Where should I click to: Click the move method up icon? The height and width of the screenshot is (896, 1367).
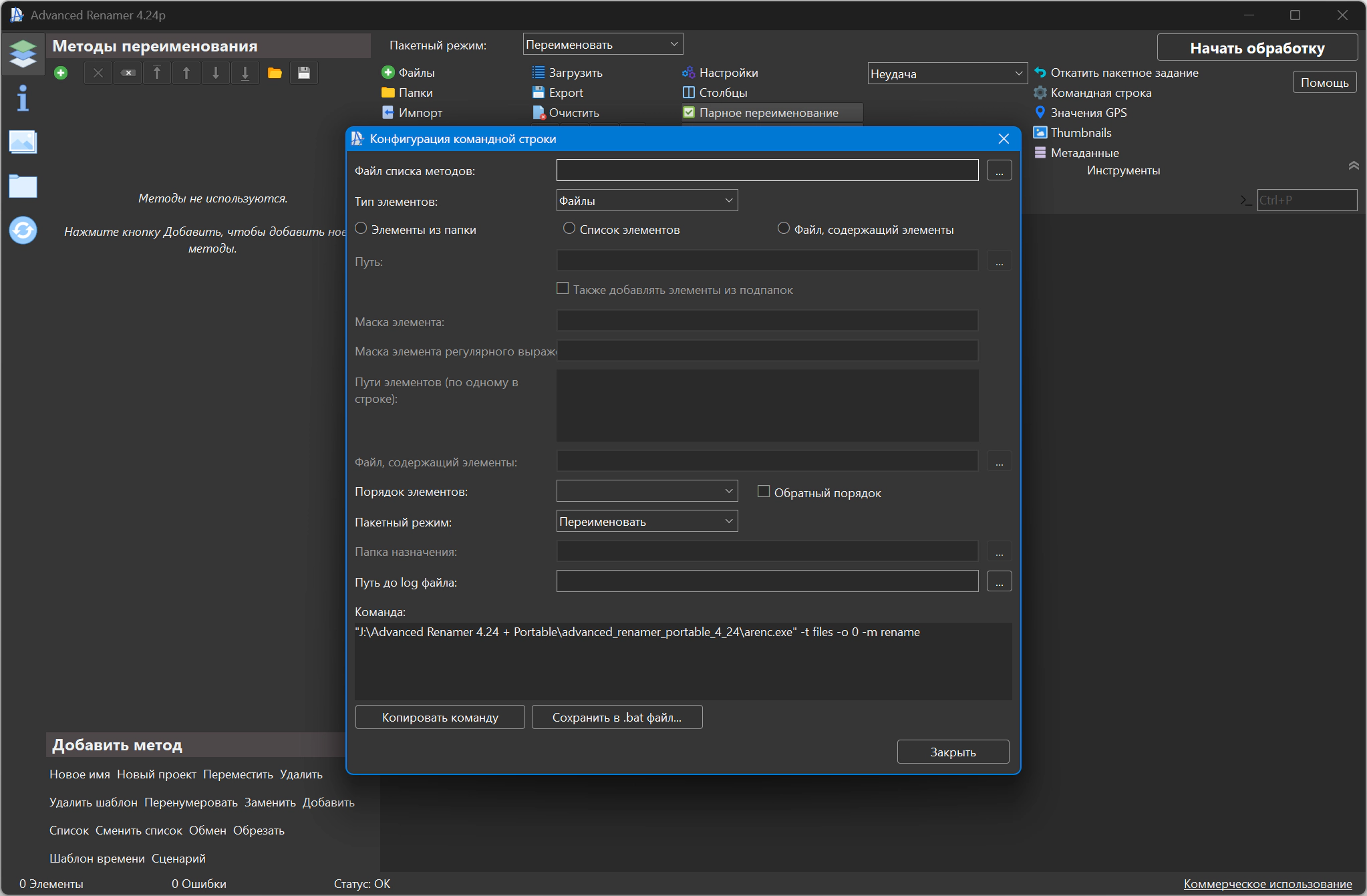tap(186, 73)
